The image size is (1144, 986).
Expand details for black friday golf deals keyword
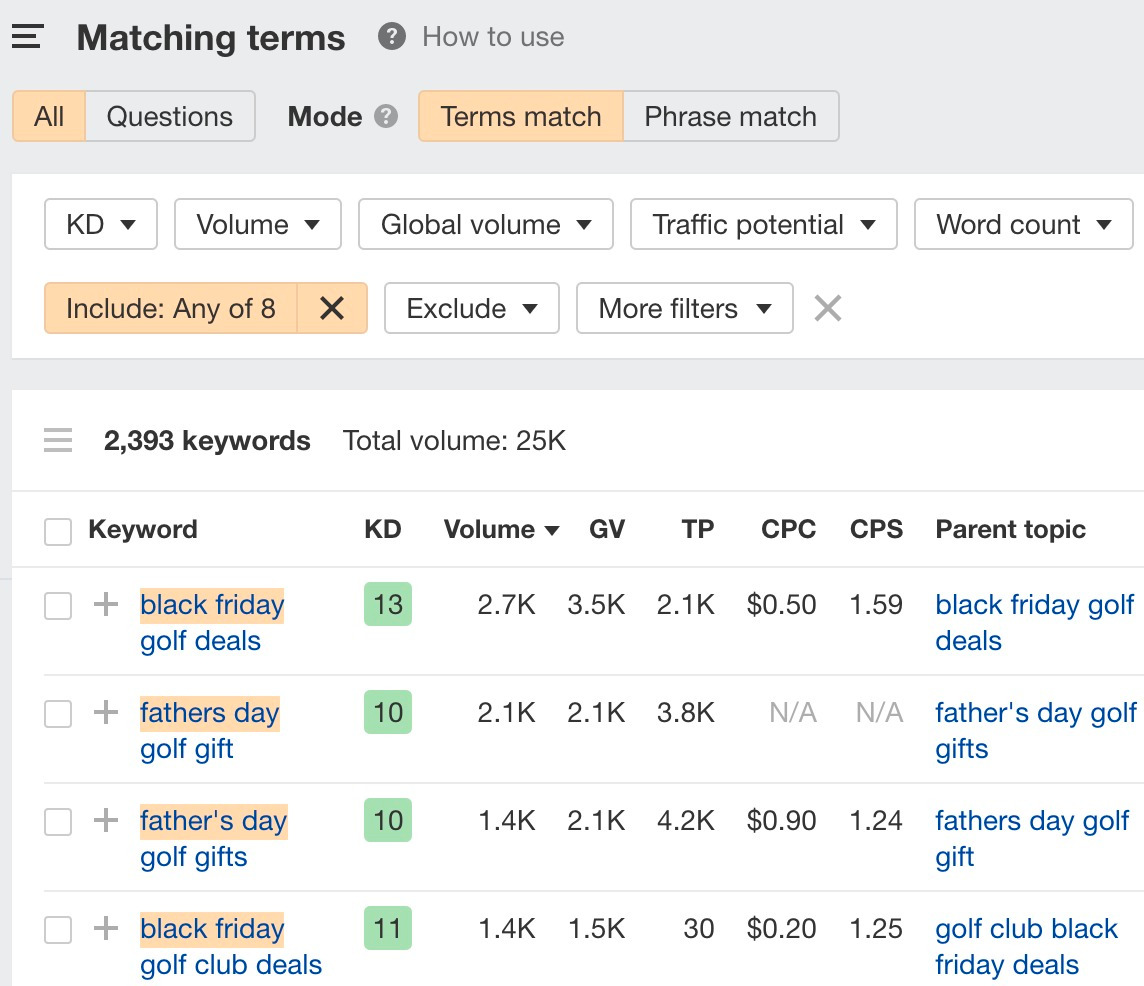[104, 604]
